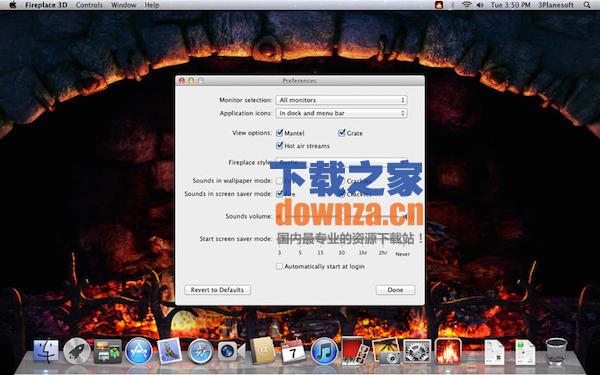Open the App Store dock icon

[139, 351]
